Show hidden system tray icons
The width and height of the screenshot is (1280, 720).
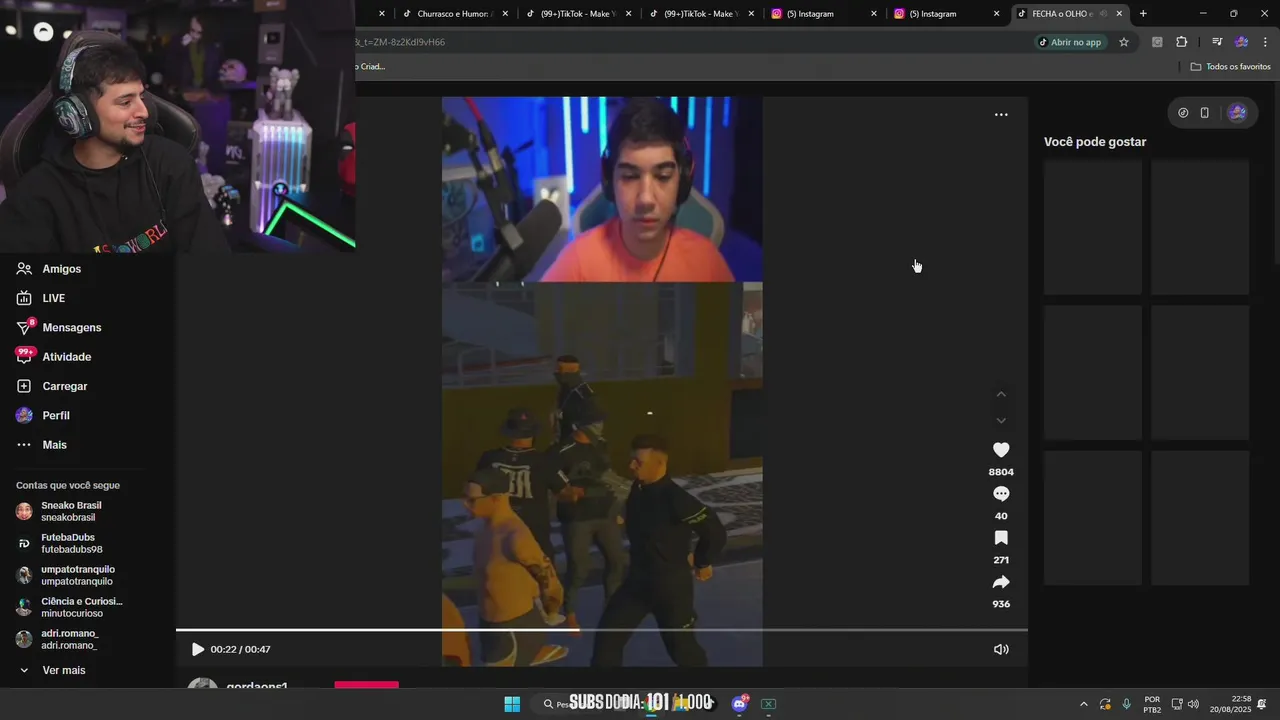pos(1083,704)
